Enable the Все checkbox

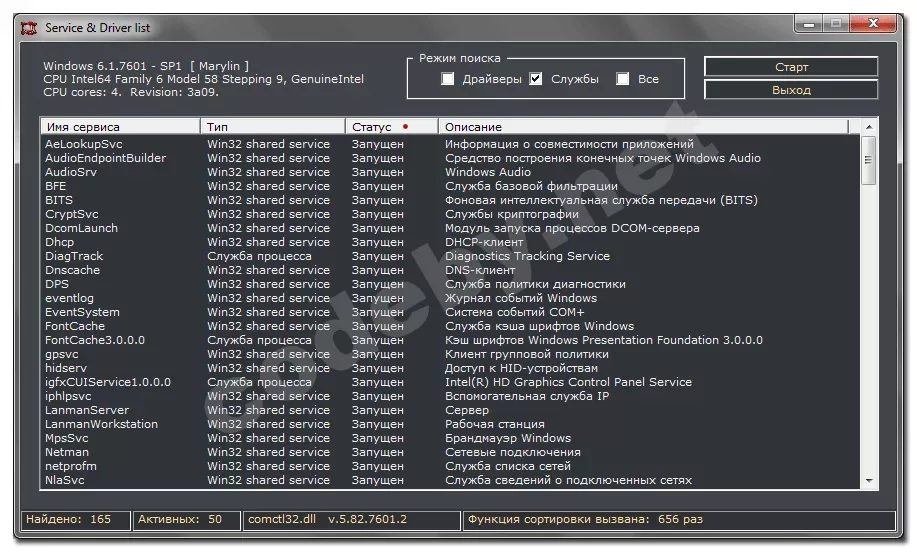(623, 78)
